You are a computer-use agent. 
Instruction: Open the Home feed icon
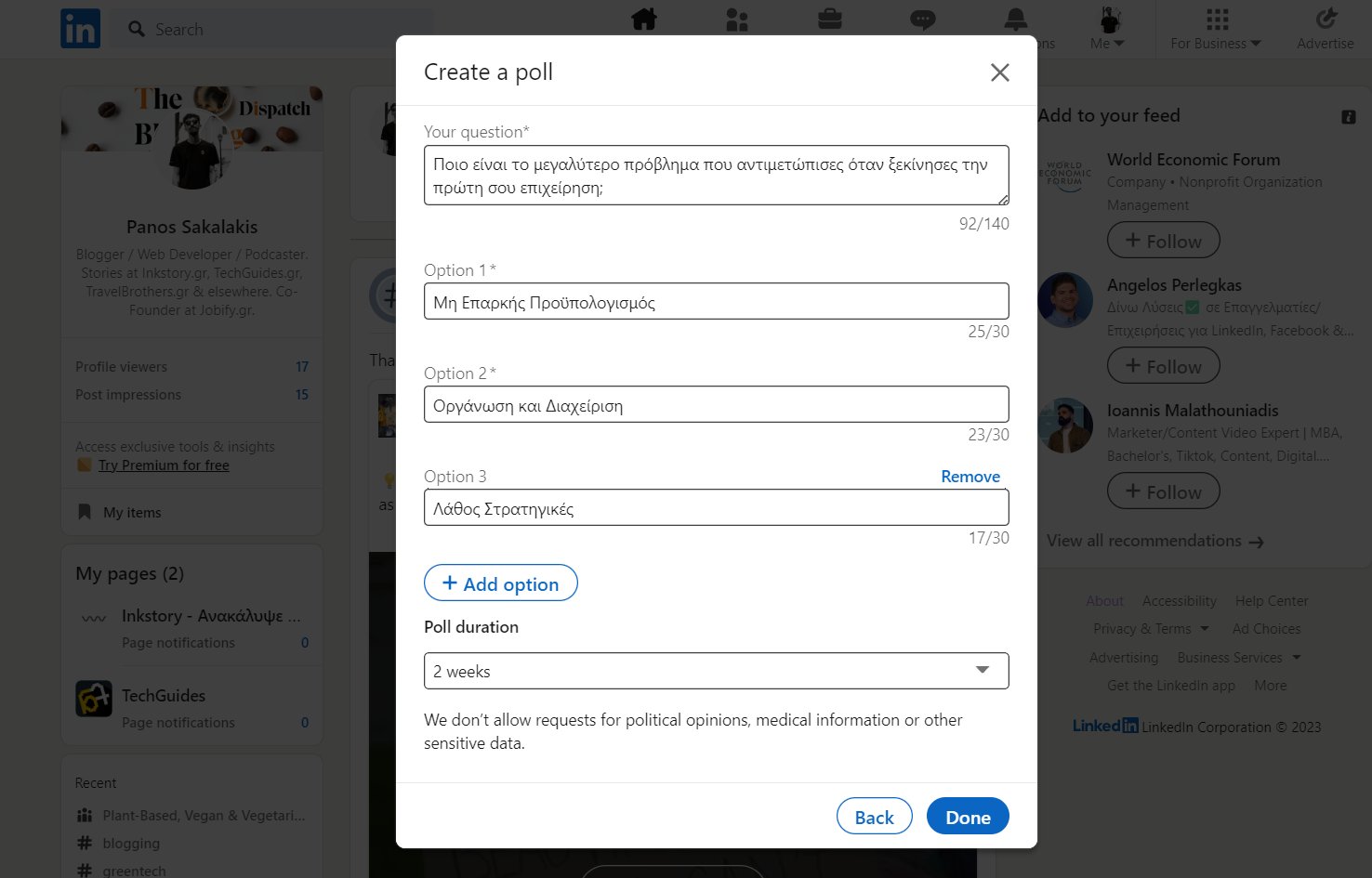[644, 20]
